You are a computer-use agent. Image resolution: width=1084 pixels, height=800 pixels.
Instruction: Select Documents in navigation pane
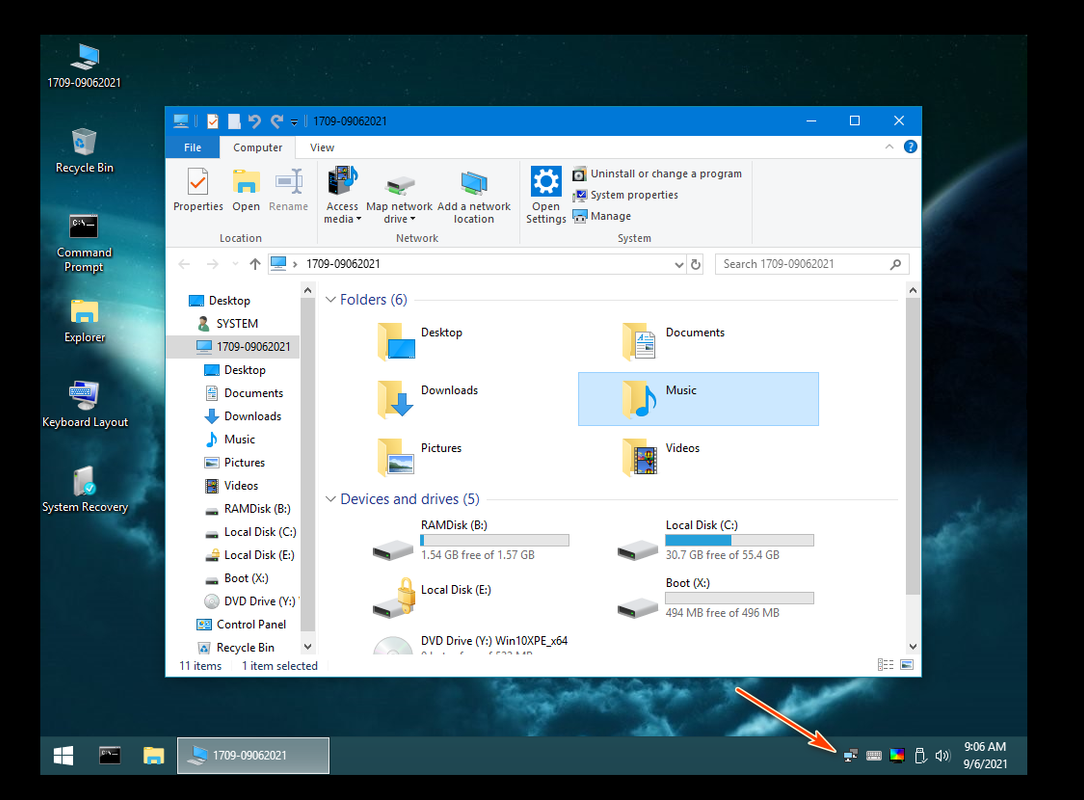coord(244,393)
